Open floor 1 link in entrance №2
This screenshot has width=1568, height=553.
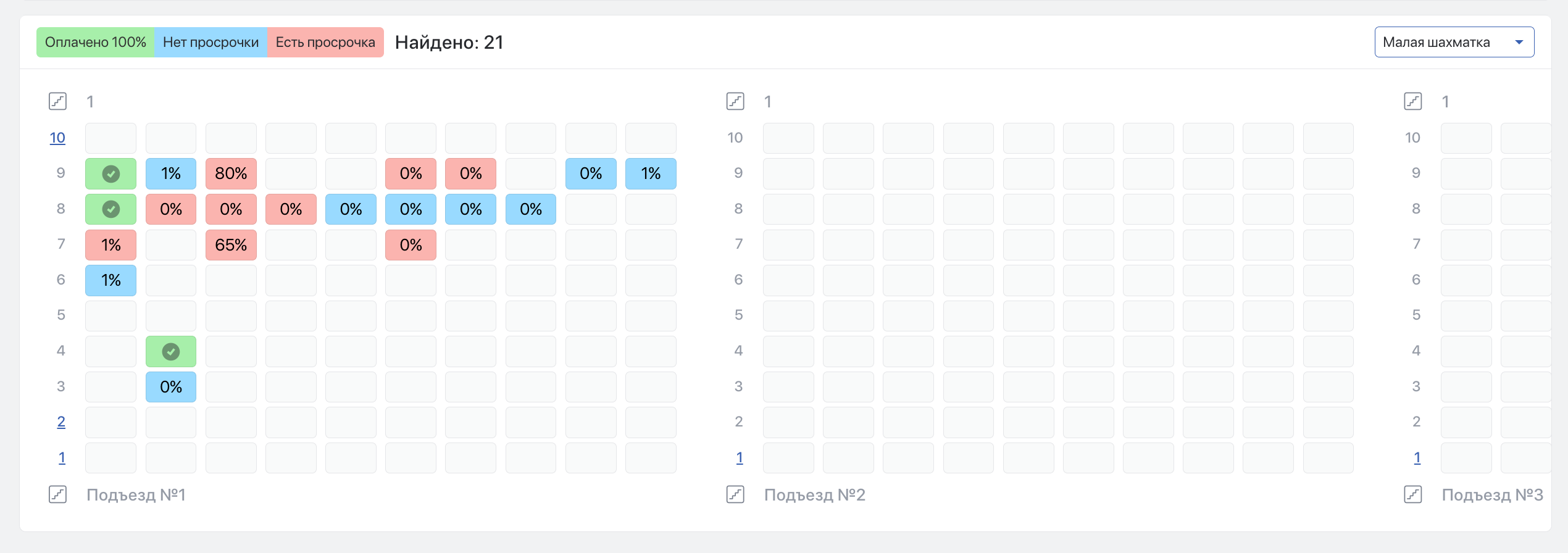tap(740, 458)
